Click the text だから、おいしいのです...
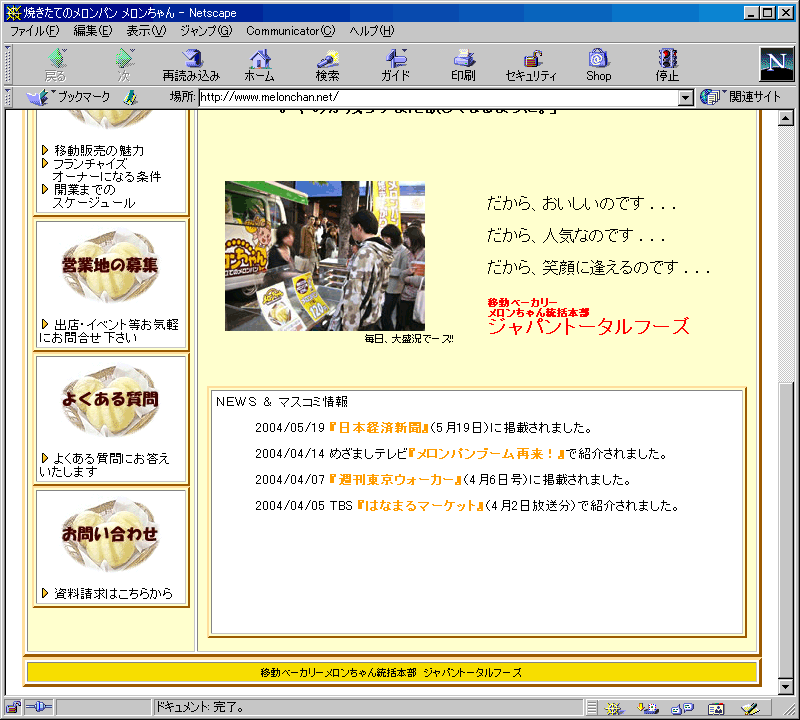The width and height of the screenshot is (800, 720). (x=581, y=204)
